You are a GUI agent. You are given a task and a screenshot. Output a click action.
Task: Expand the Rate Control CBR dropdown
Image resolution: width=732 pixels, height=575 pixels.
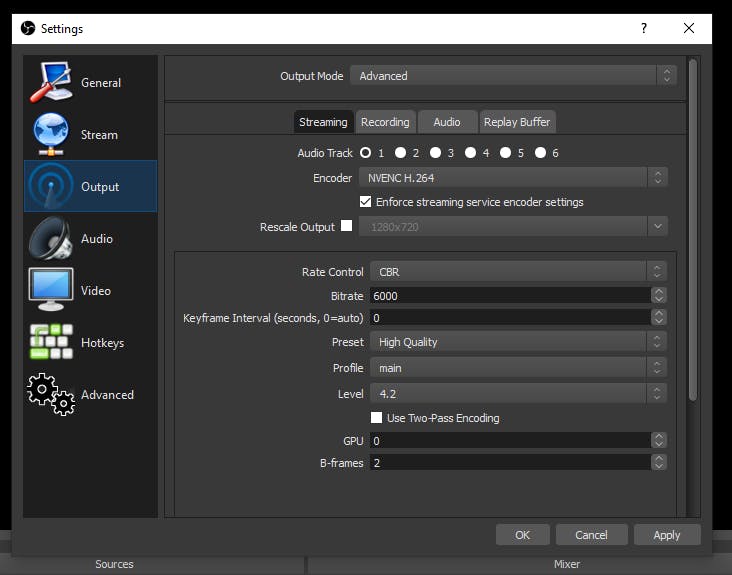tap(517, 272)
